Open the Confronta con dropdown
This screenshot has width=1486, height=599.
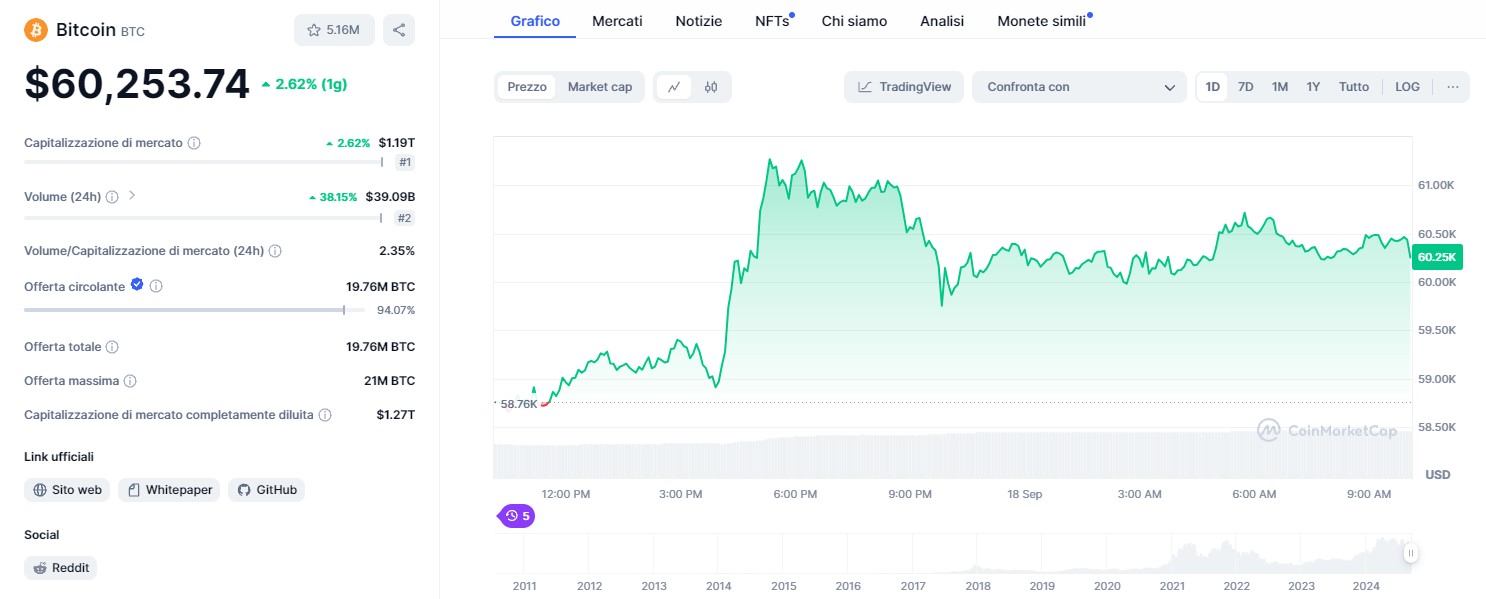(1079, 87)
